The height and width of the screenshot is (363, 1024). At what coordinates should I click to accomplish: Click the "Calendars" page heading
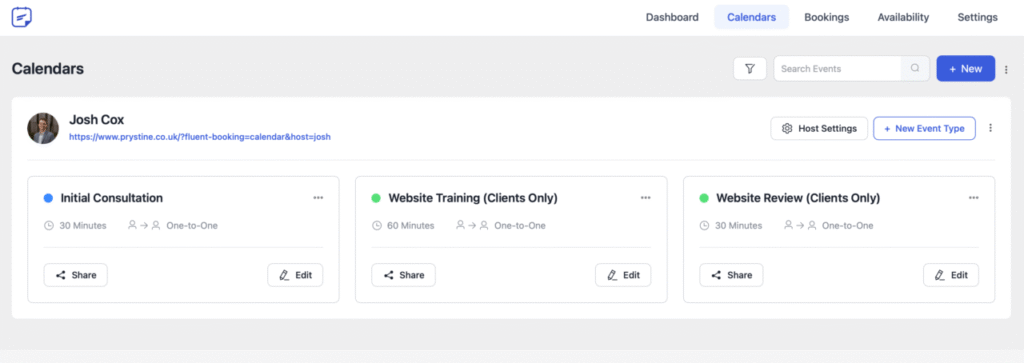click(48, 69)
